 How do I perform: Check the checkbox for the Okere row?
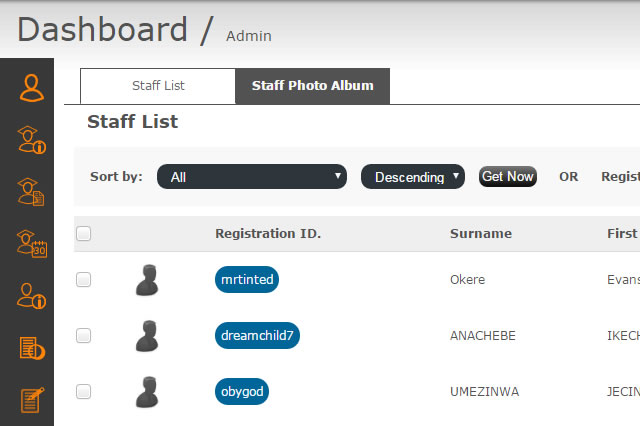tap(84, 280)
